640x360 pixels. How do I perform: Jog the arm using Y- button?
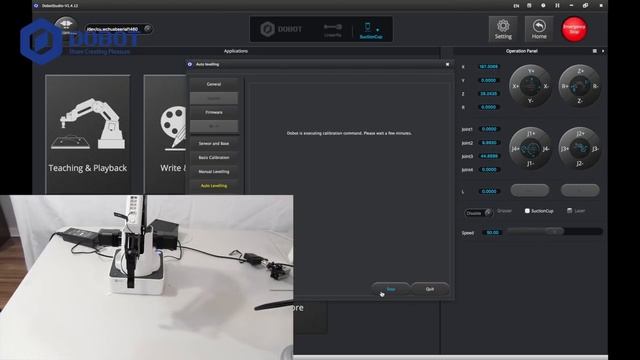(531, 101)
